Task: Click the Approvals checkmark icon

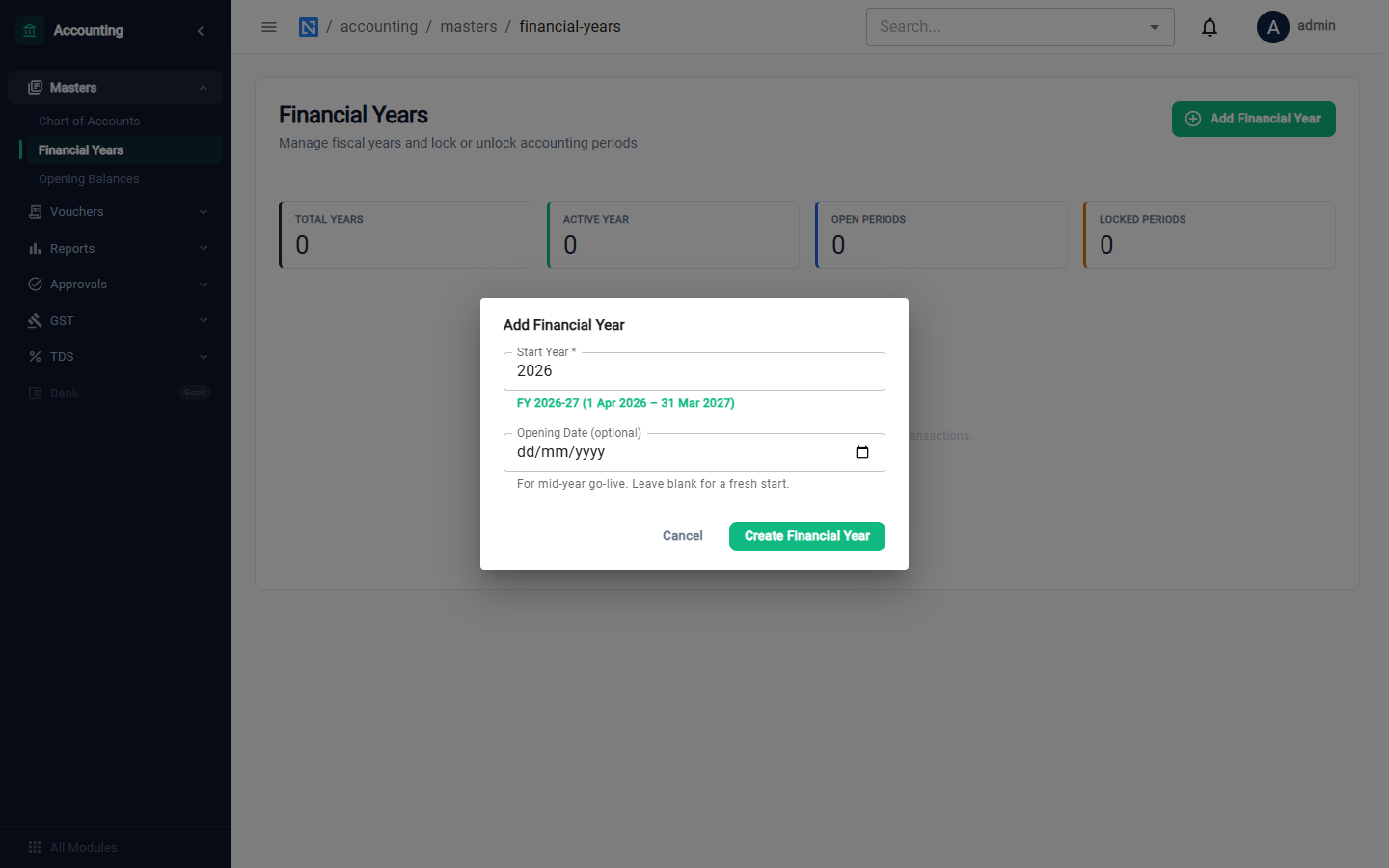Action: click(x=35, y=285)
